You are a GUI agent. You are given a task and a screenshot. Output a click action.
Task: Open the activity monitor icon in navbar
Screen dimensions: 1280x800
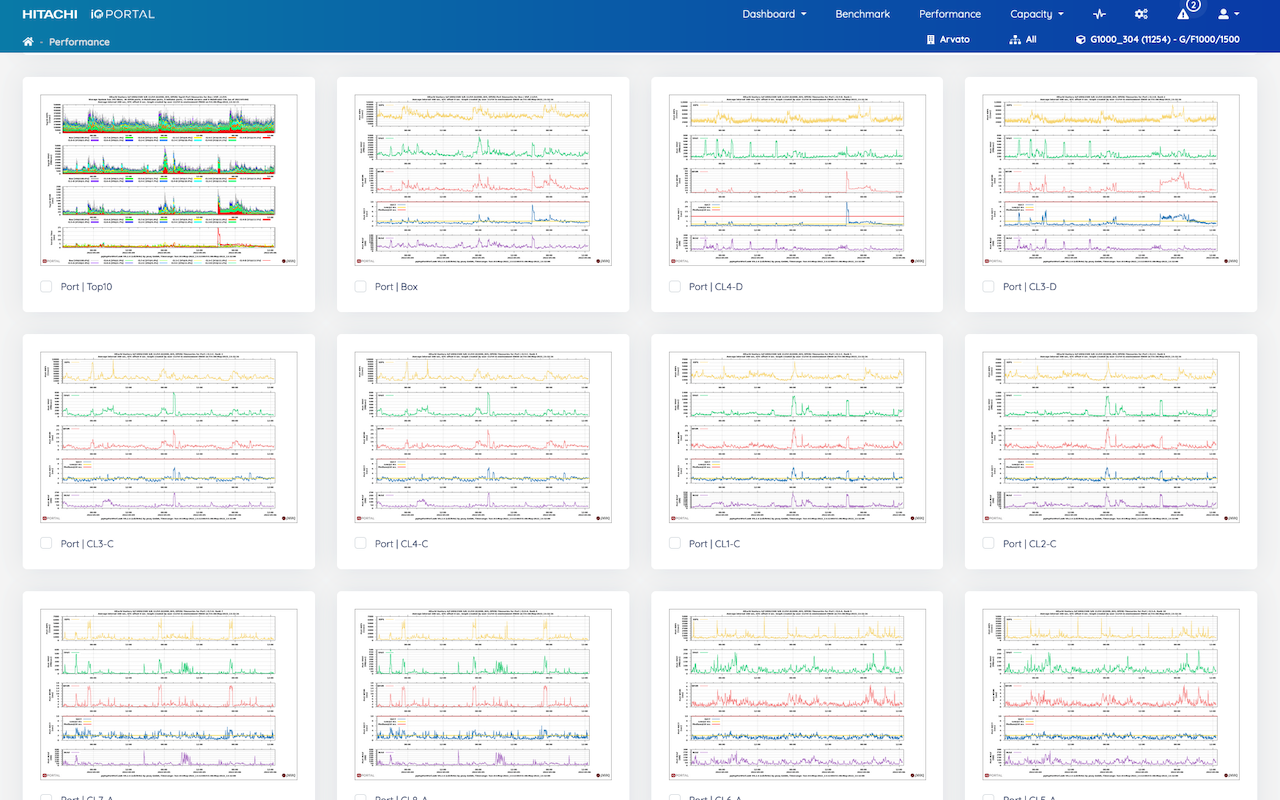(1098, 14)
